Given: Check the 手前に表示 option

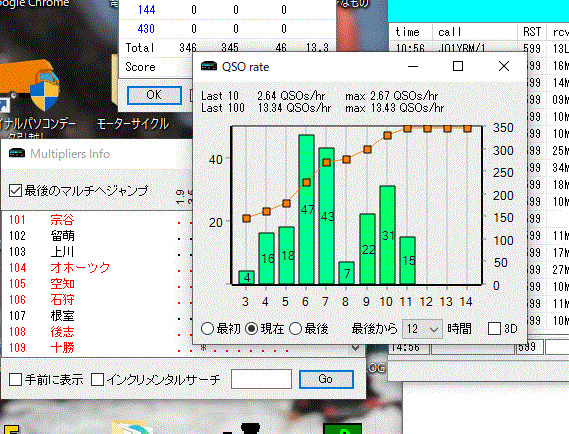Looking at the screenshot, I should (x=15, y=380).
